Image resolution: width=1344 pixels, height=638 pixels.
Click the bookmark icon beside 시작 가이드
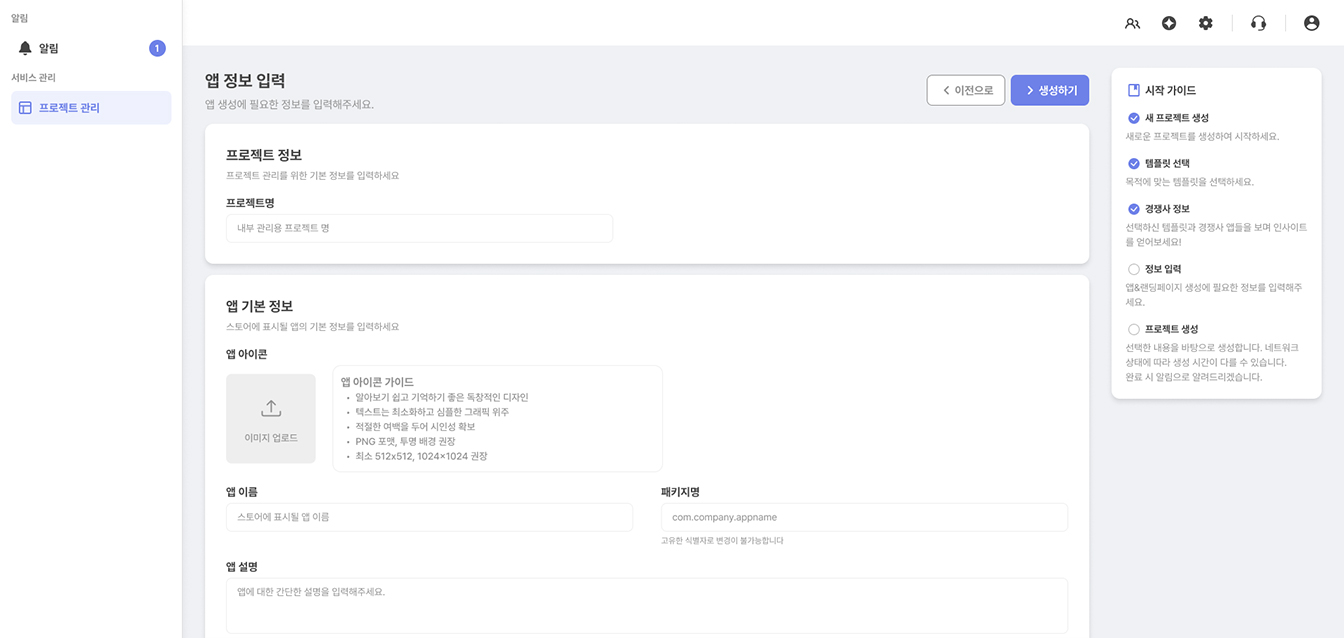click(x=1134, y=88)
